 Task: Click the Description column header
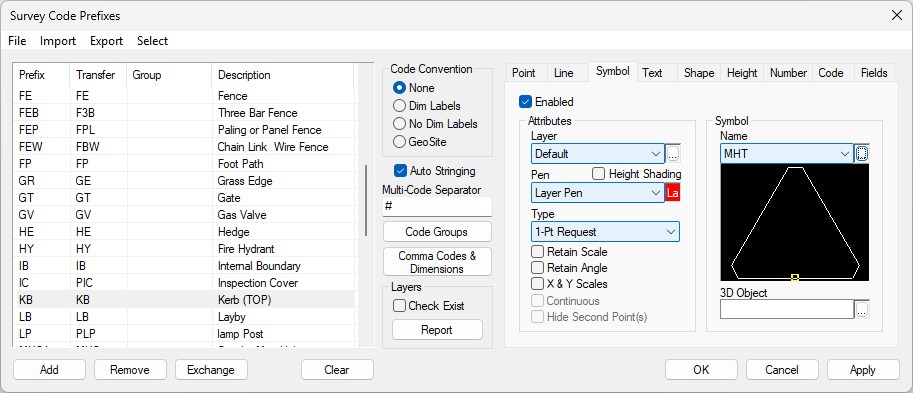click(x=282, y=75)
